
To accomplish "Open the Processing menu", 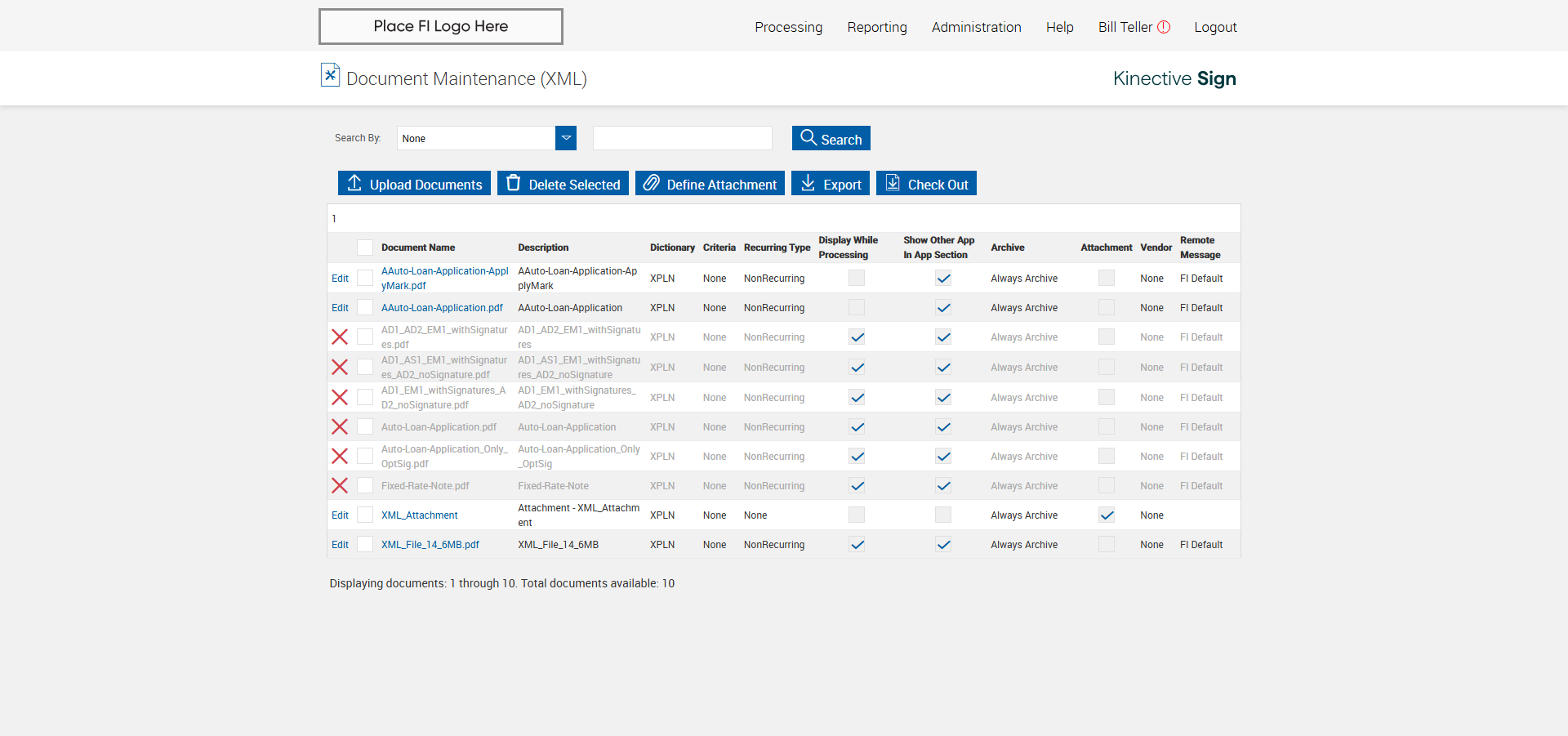I will tap(788, 27).
